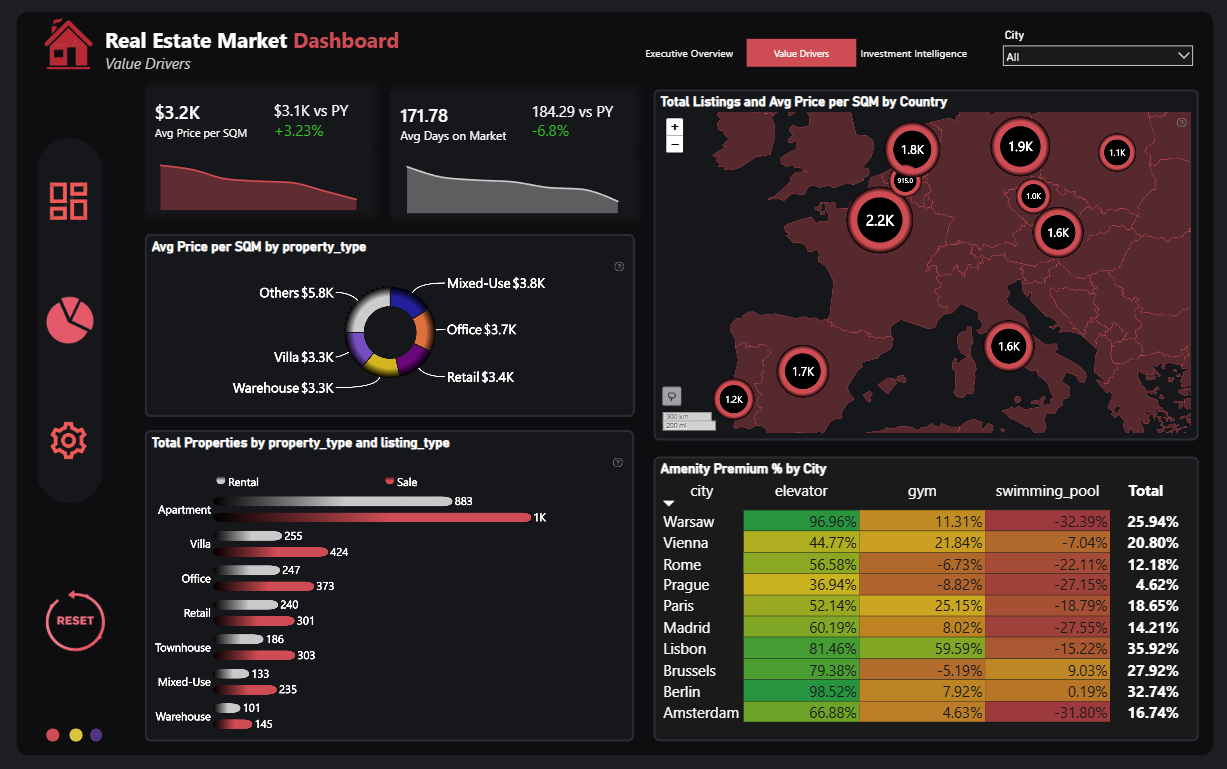This screenshot has width=1227, height=769.
Task: Click the 1.1K map bubble
Action: [x=1117, y=153]
